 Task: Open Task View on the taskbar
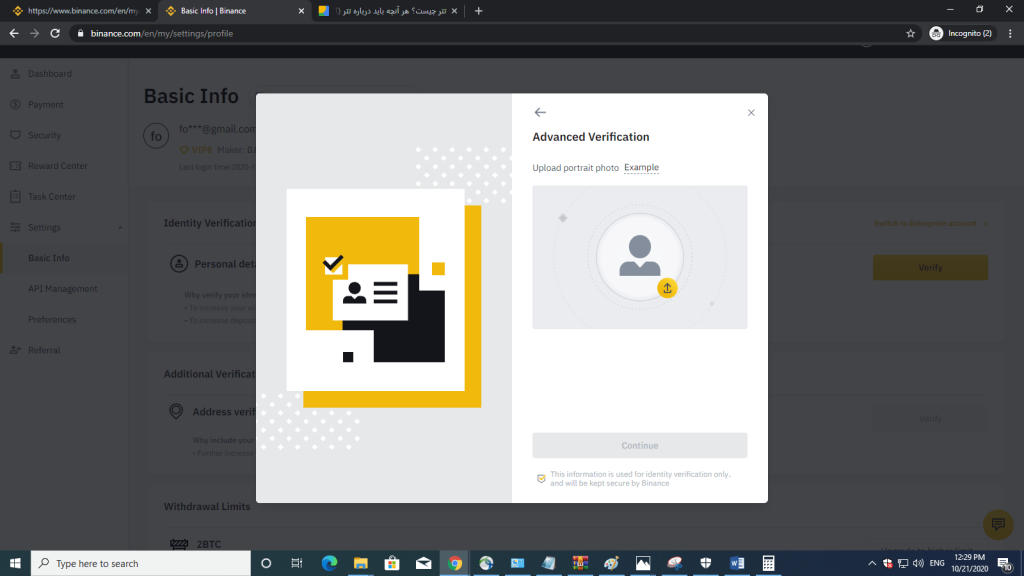click(296, 563)
